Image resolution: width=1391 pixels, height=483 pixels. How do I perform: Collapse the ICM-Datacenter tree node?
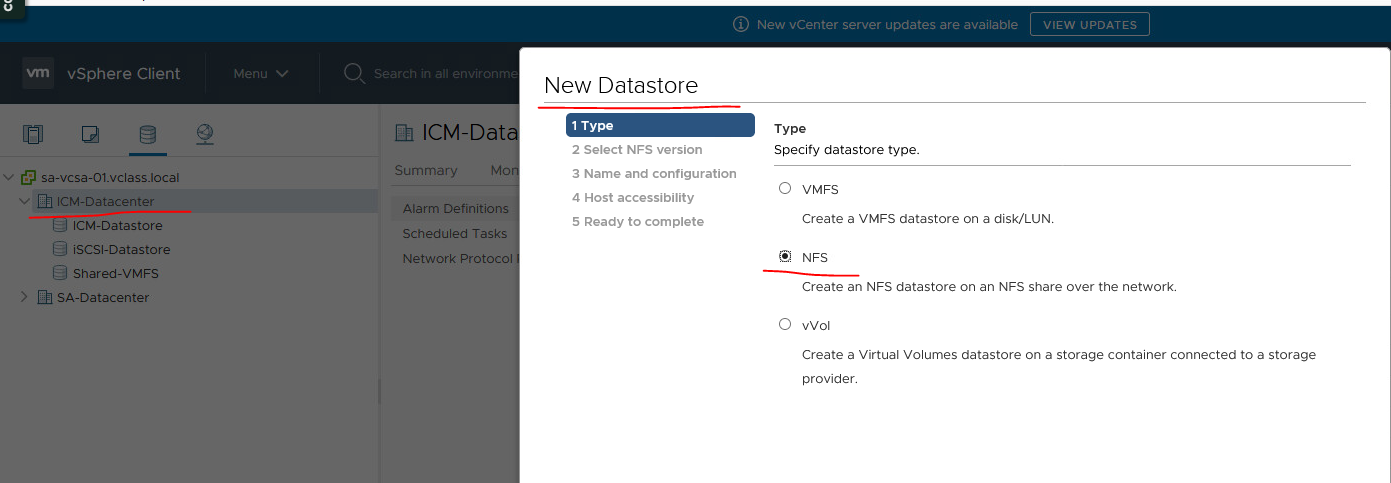[x=25, y=201]
